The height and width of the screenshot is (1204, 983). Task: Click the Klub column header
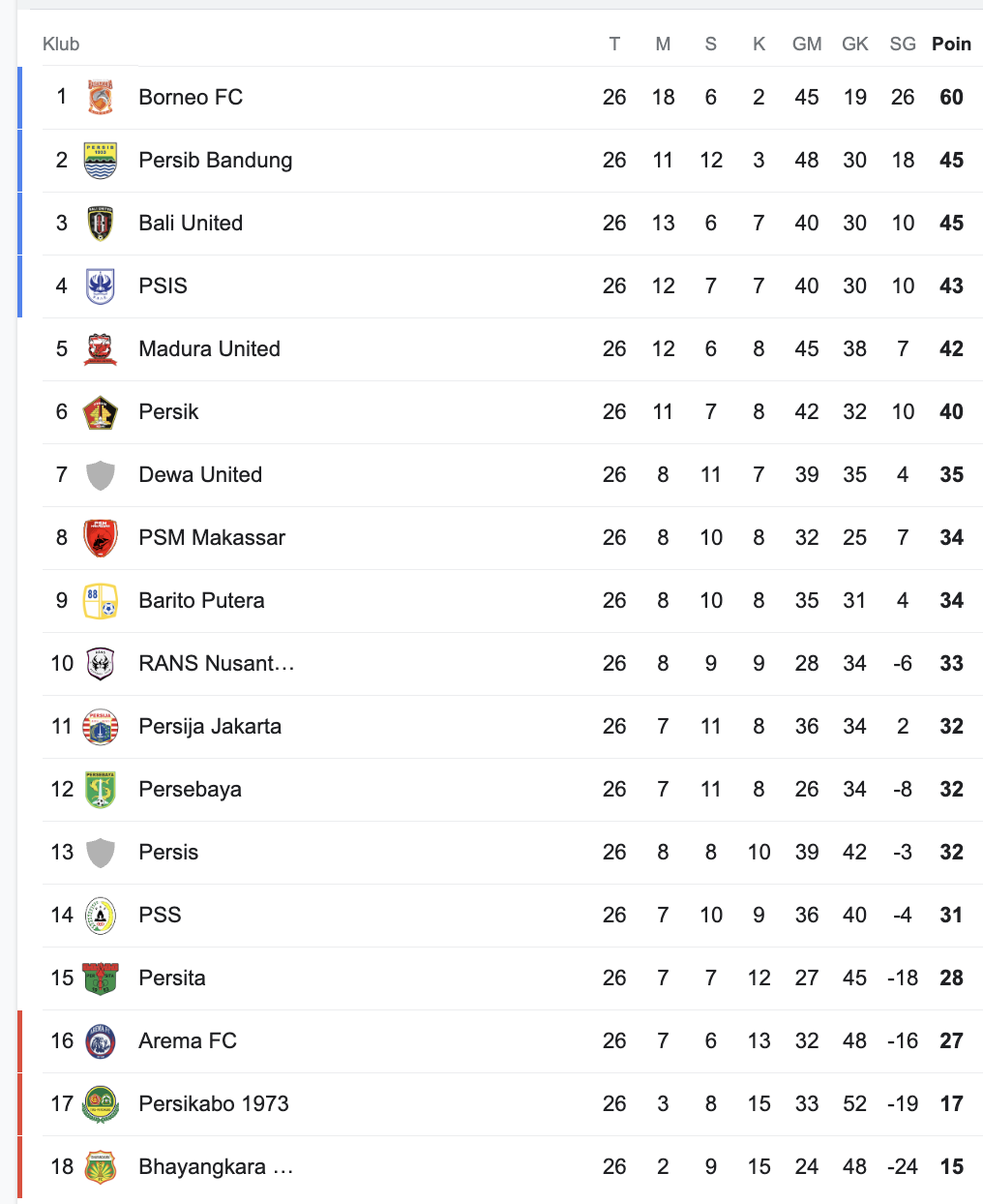61,45
